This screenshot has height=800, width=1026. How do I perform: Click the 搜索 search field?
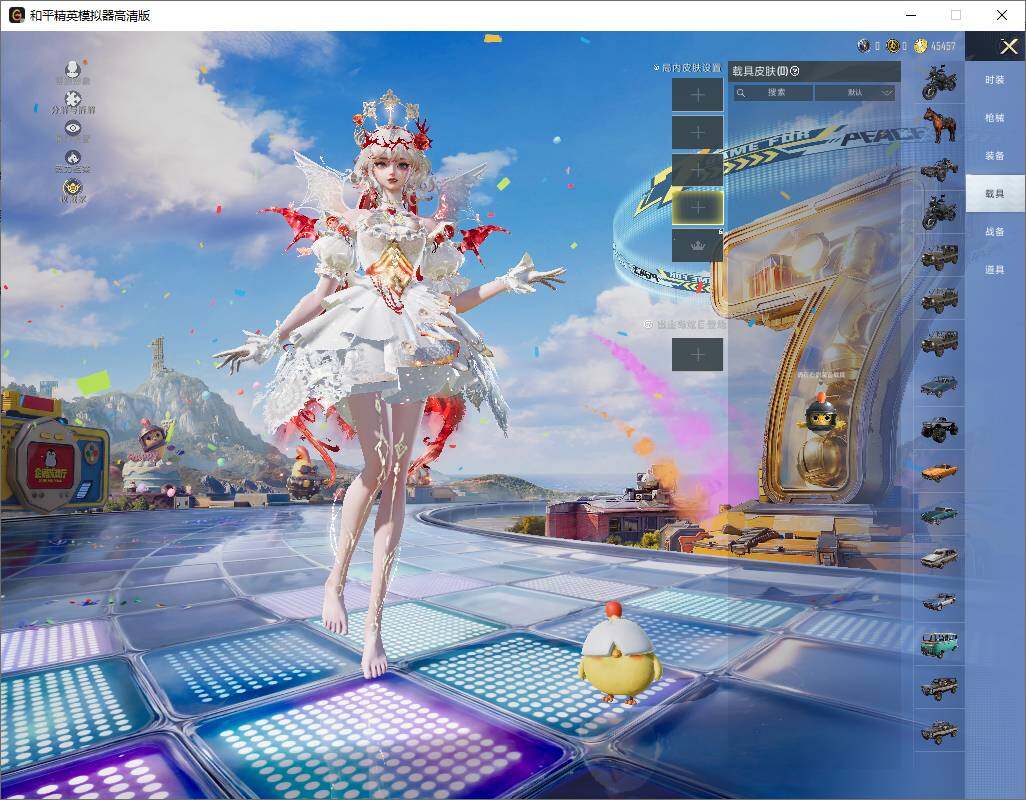[773, 93]
